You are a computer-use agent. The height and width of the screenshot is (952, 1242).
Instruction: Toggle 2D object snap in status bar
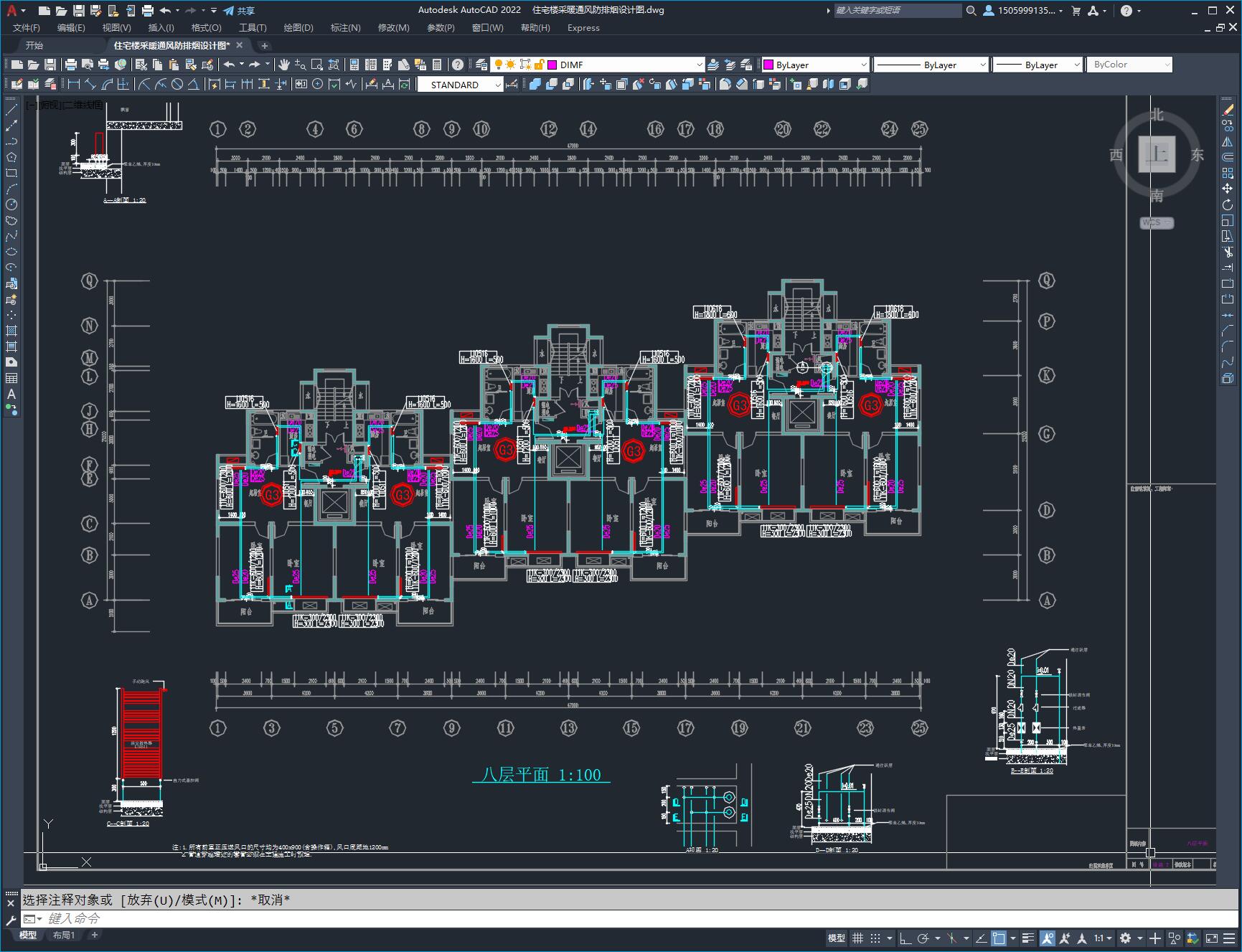(x=999, y=938)
